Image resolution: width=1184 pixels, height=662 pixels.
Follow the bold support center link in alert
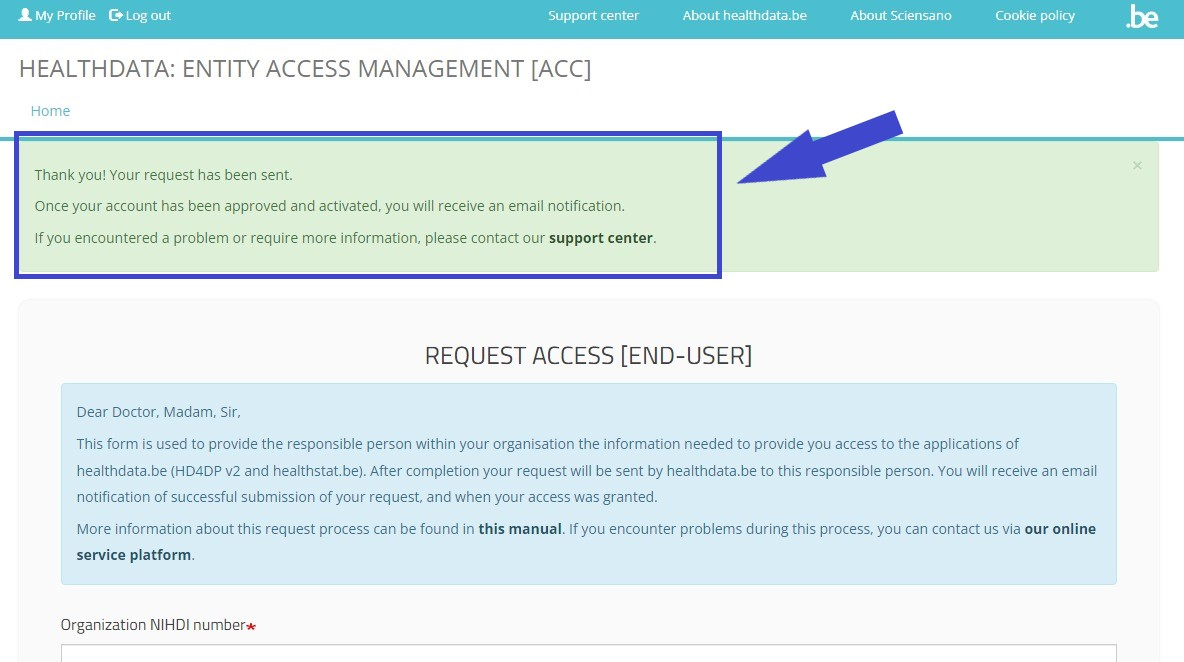(x=600, y=238)
